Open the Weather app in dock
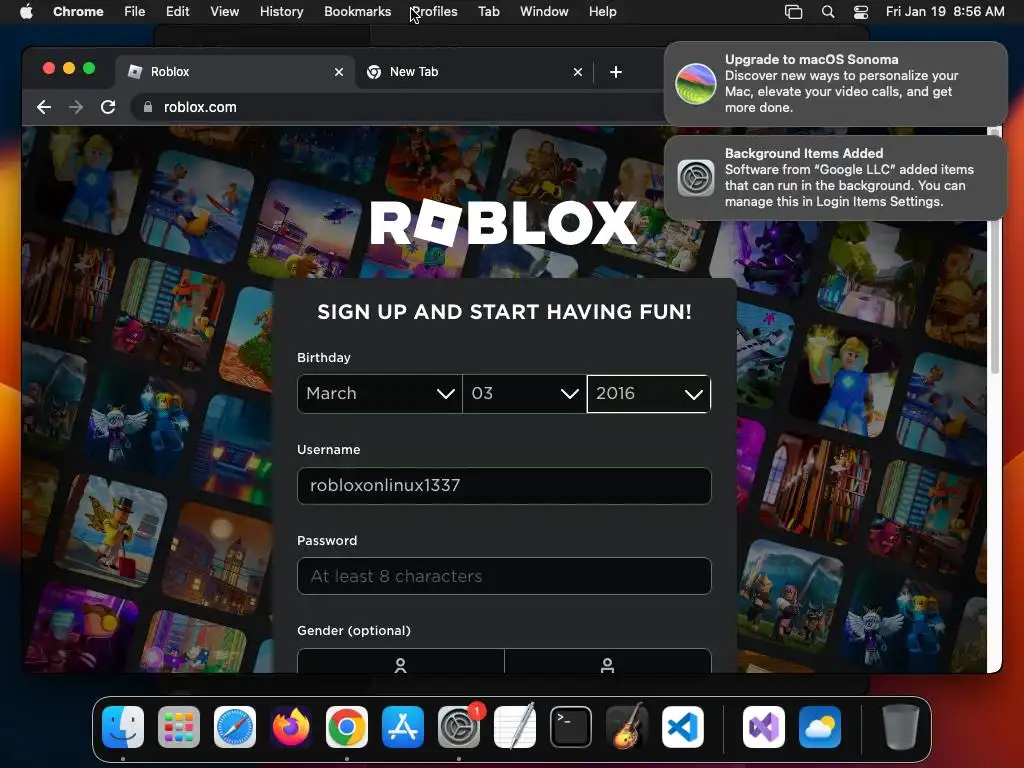The width and height of the screenshot is (1024, 768). (820, 727)
